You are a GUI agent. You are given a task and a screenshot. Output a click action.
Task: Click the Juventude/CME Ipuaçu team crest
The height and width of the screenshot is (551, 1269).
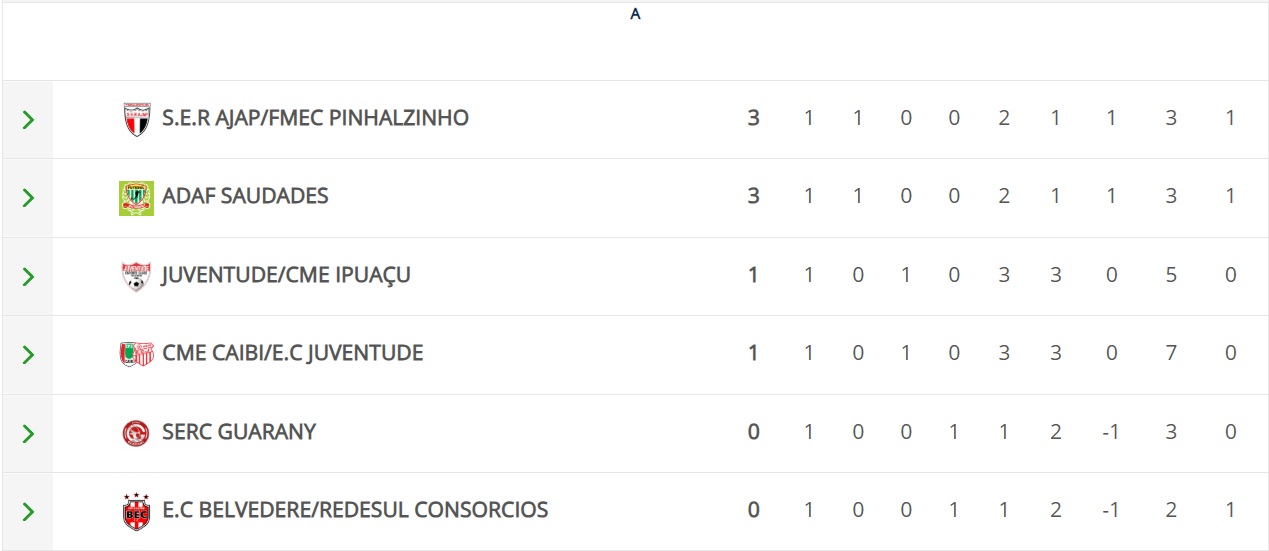pyautogui.click(x=136, y=276)
